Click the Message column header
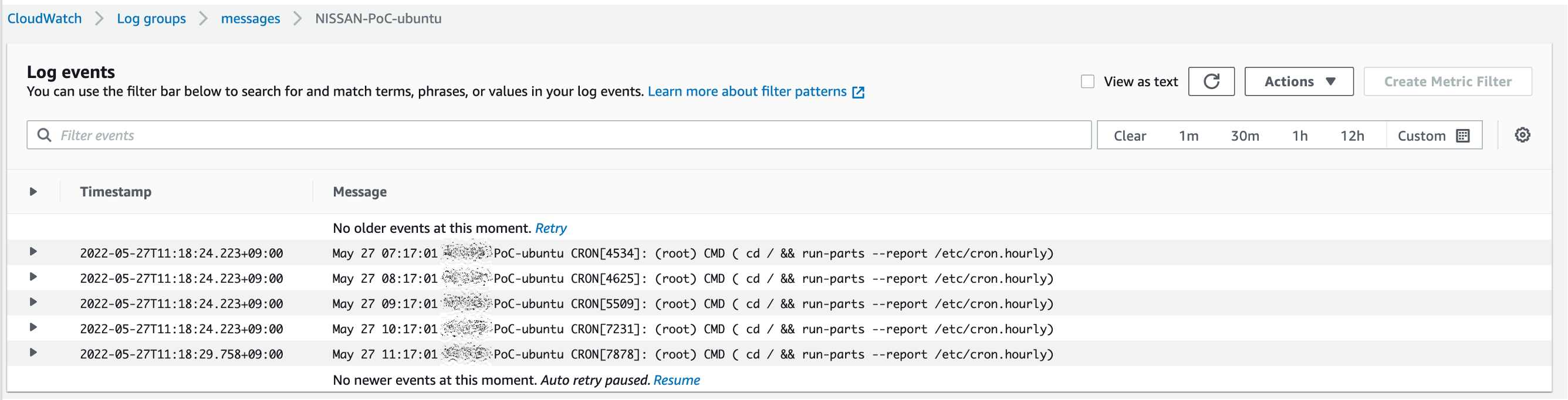Screen dimensions: 1568x400 360,192
